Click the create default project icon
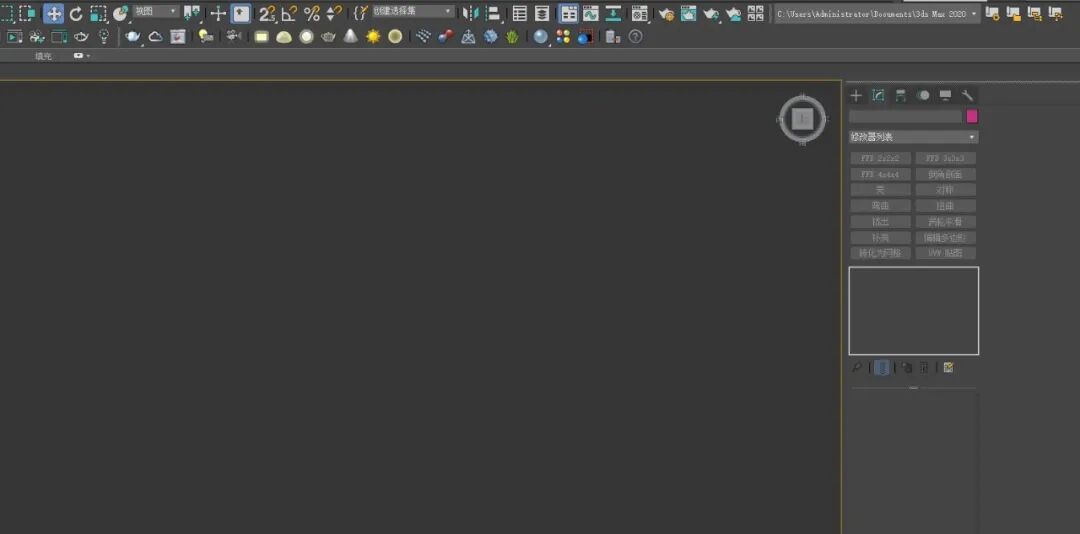The height and width of the screenshot is (534, 1080). pyautogui.click(x=1034, y=13)
